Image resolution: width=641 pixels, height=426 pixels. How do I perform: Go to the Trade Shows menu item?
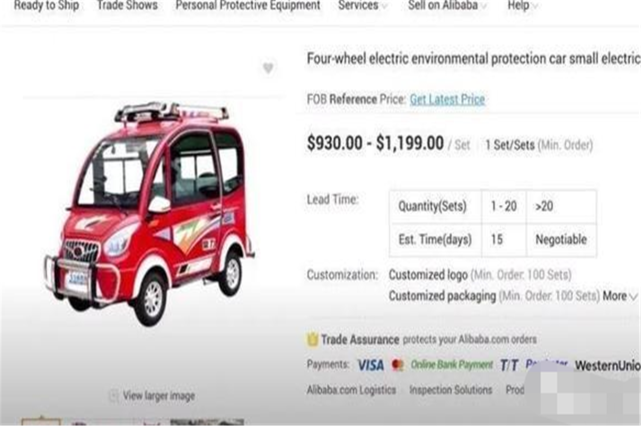coord(127,5)
